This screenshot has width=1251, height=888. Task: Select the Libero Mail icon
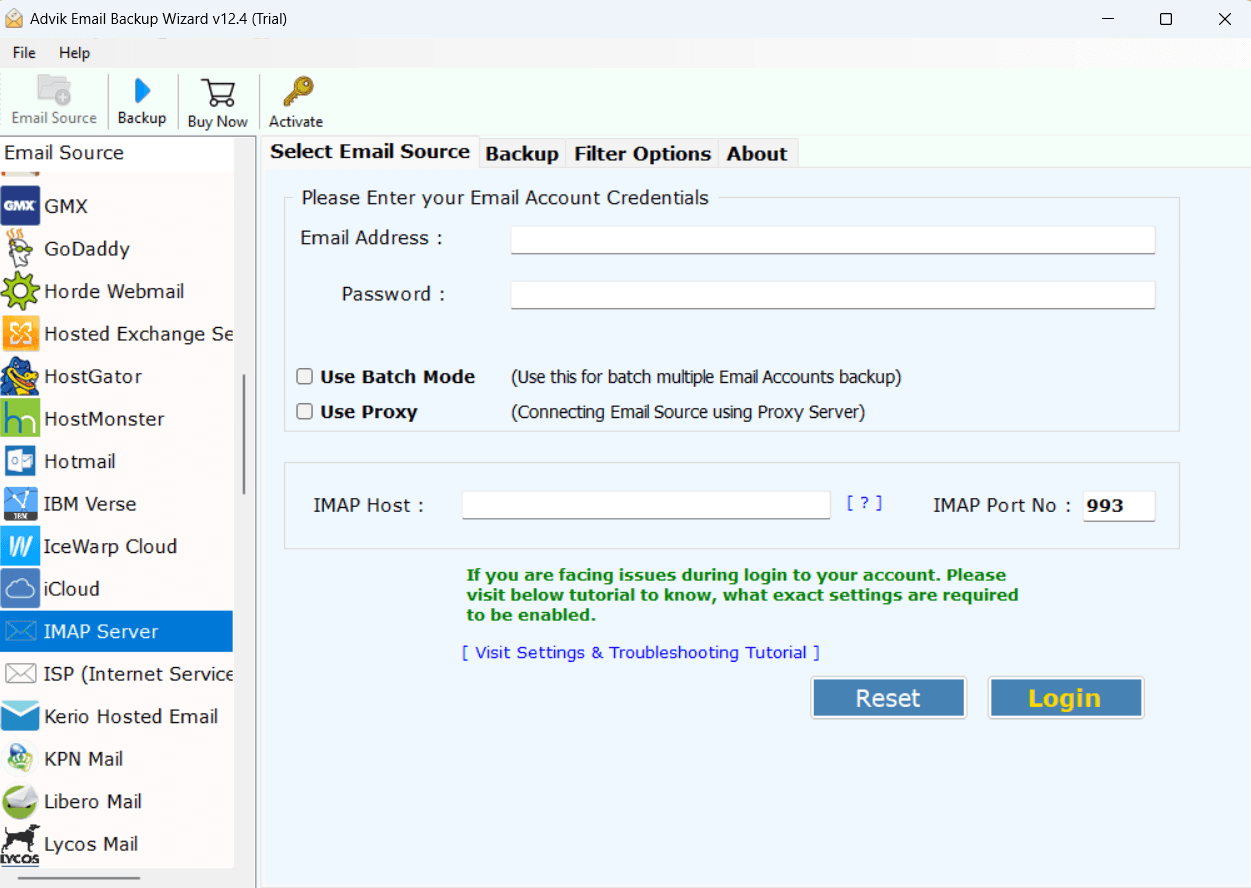pyautogui.click(x=20, y=801)
